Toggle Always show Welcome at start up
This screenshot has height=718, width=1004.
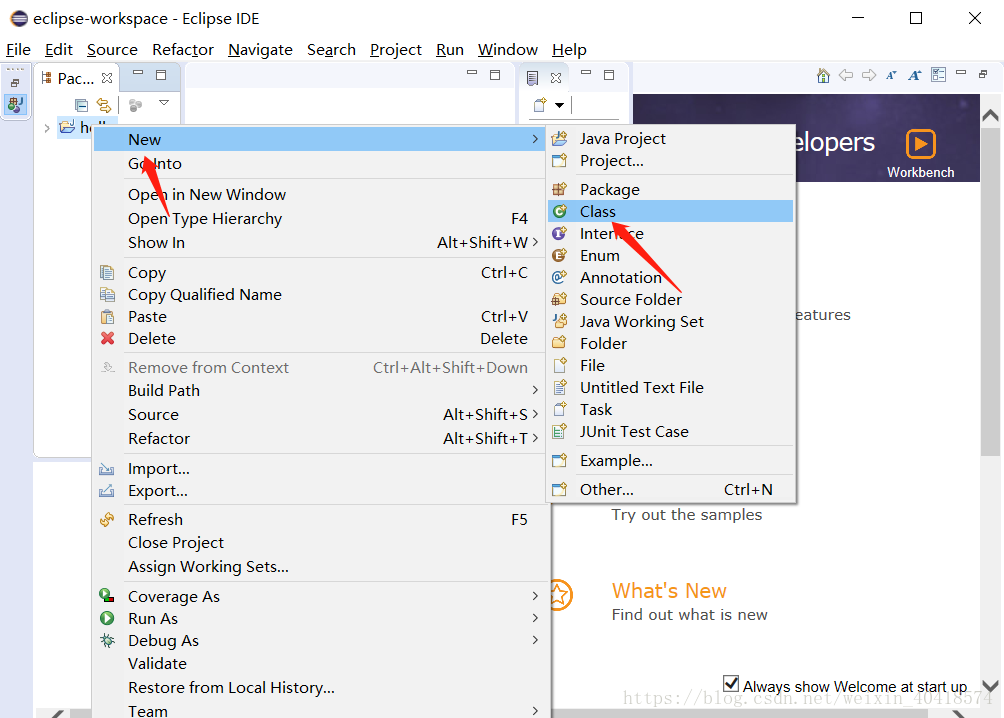[731, 684]
